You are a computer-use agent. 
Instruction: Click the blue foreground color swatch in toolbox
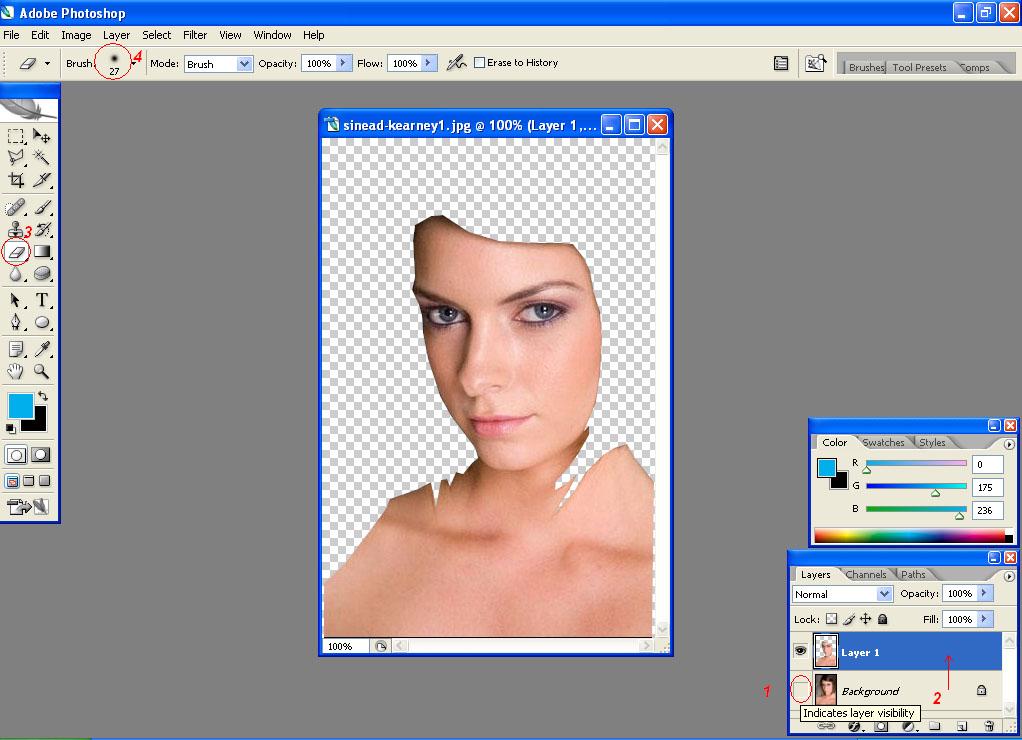coord(20,406)
